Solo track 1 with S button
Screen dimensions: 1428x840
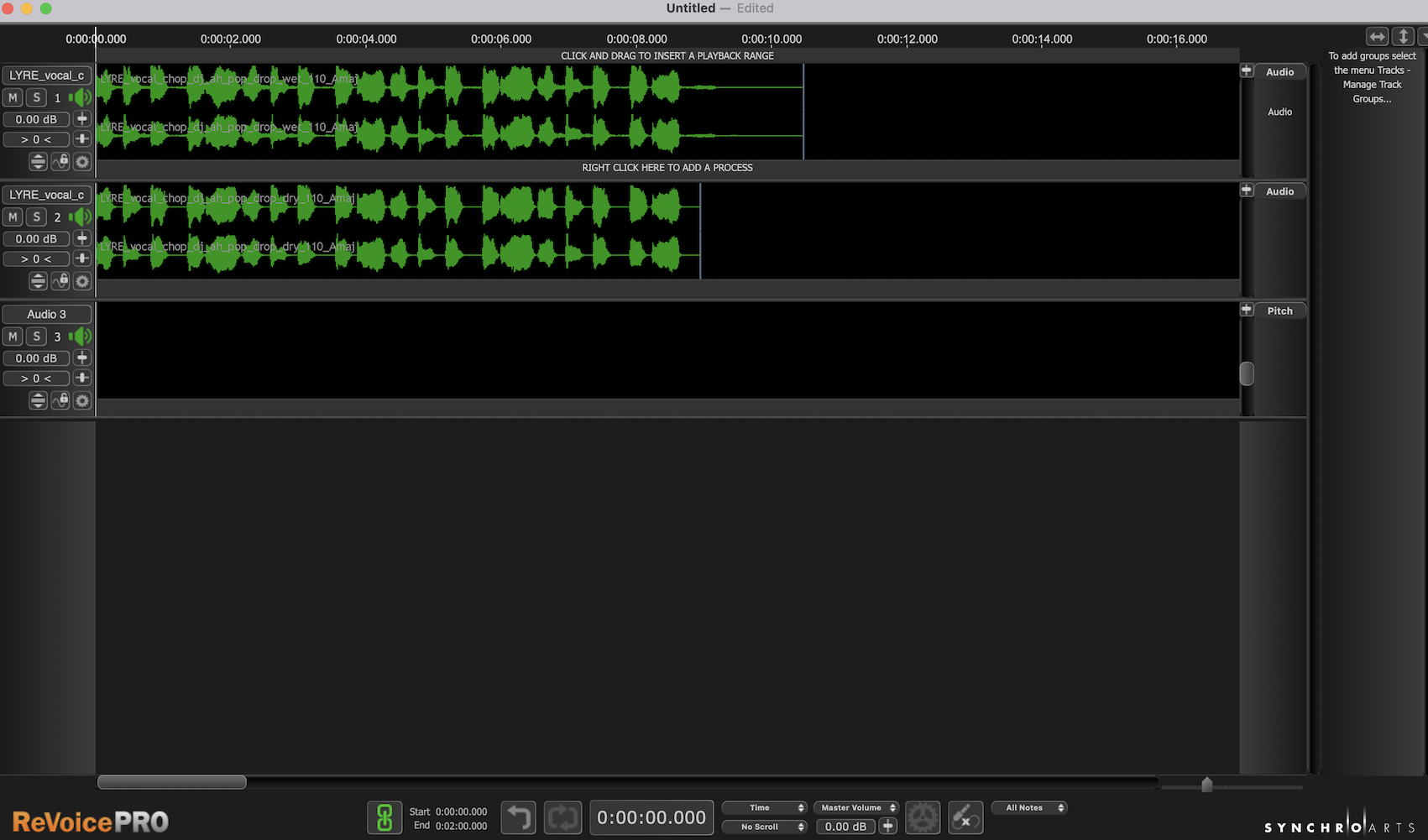[x=36, y=97]
